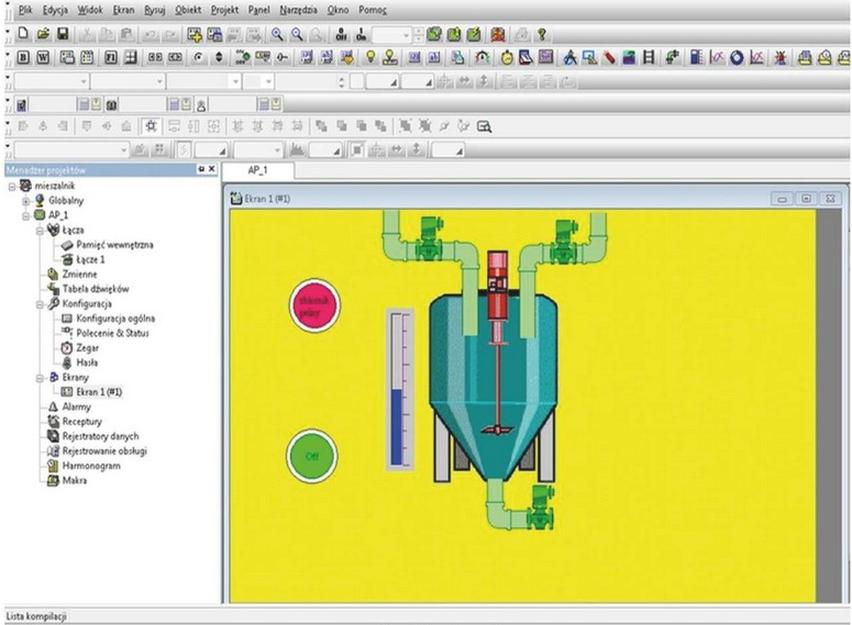
Task: Select the bit lamp lightbulb object tool
Action: coord(370,57)
